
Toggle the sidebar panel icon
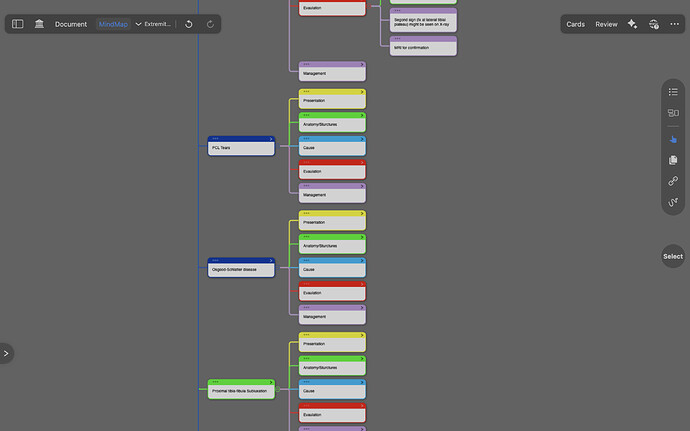pos(18,24)
